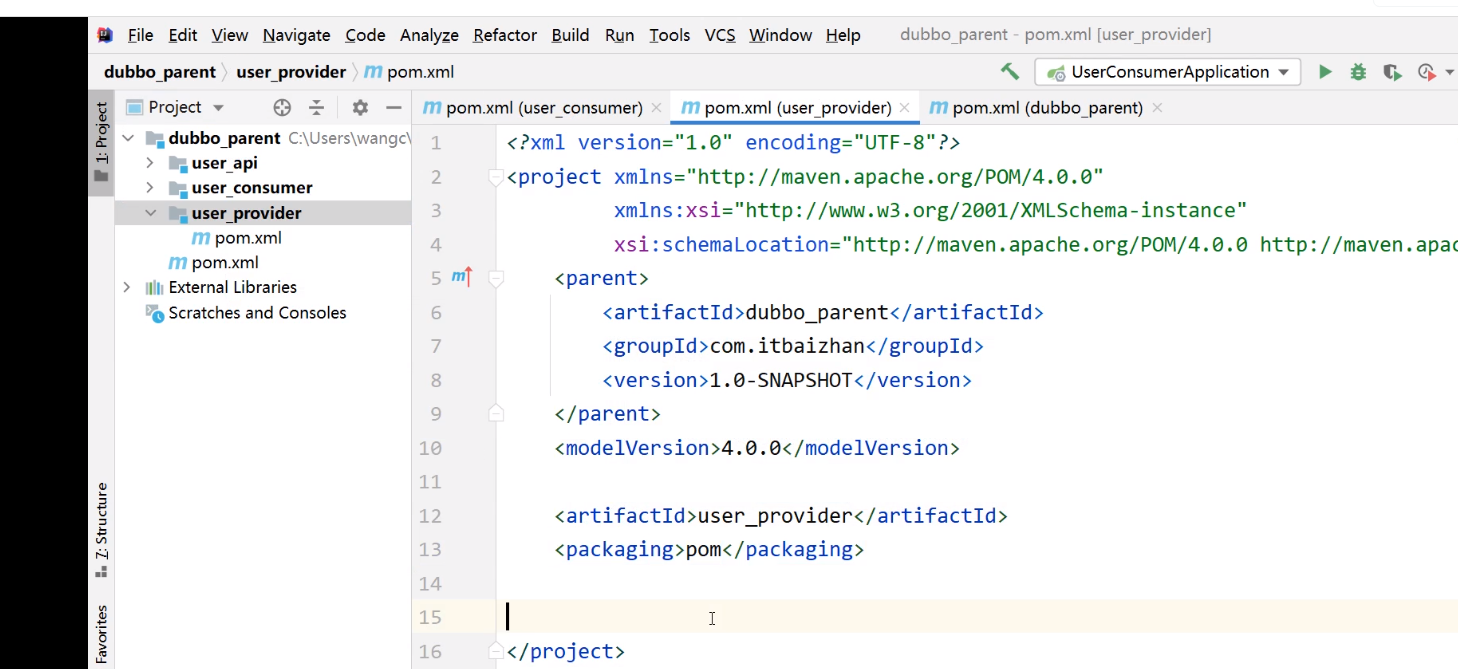
Task: Open the profiler run icon
Action: tap(1427, 72)
